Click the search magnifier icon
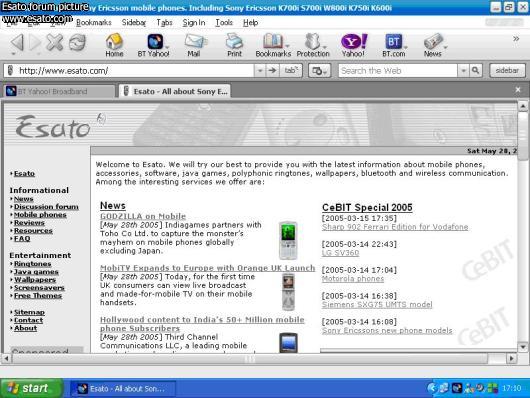Screen dimensions: 530x398 [x=476, y=71]
